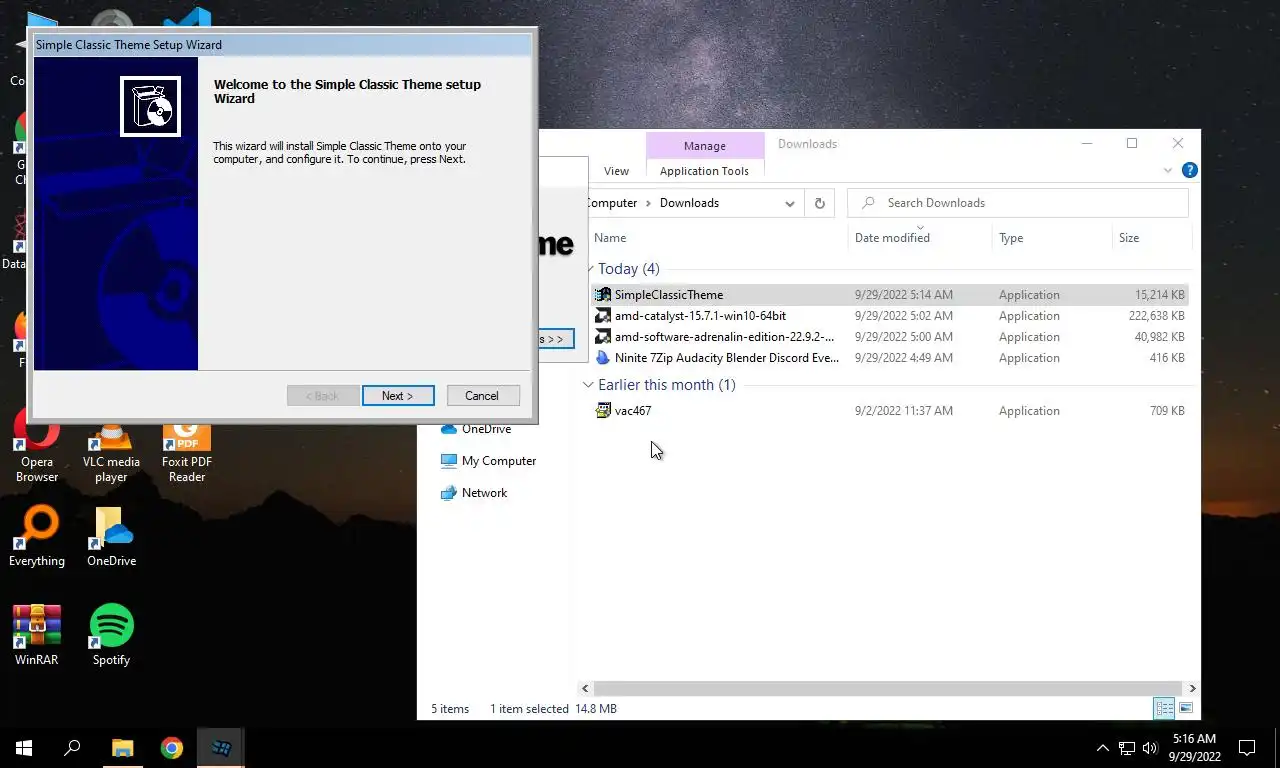Image resolution: width=1280 pixels, height=768 pixels.
Task: Open the taskbar clock and date
Action: point(1194,747)
